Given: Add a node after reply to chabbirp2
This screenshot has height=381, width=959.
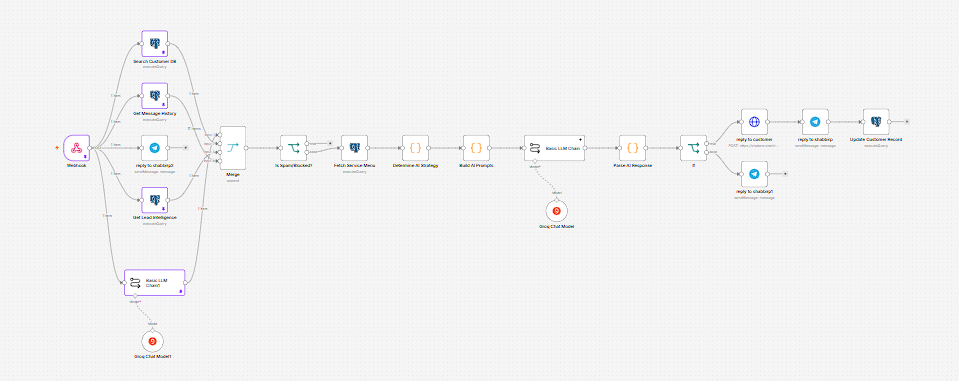Looking at the screenshot, I should [x=185, y=148].
